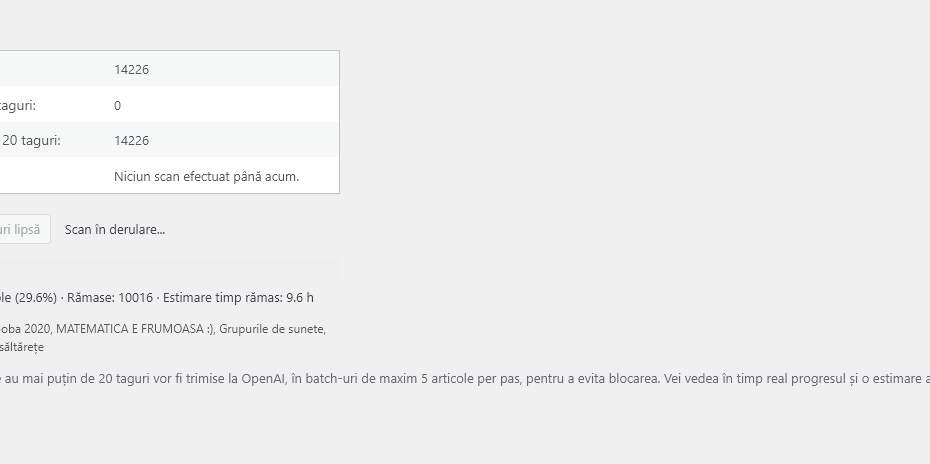This screenshot has width=930, height=464.
Task: Click the "Grupurile de sunete" article title
Action: 273,328
